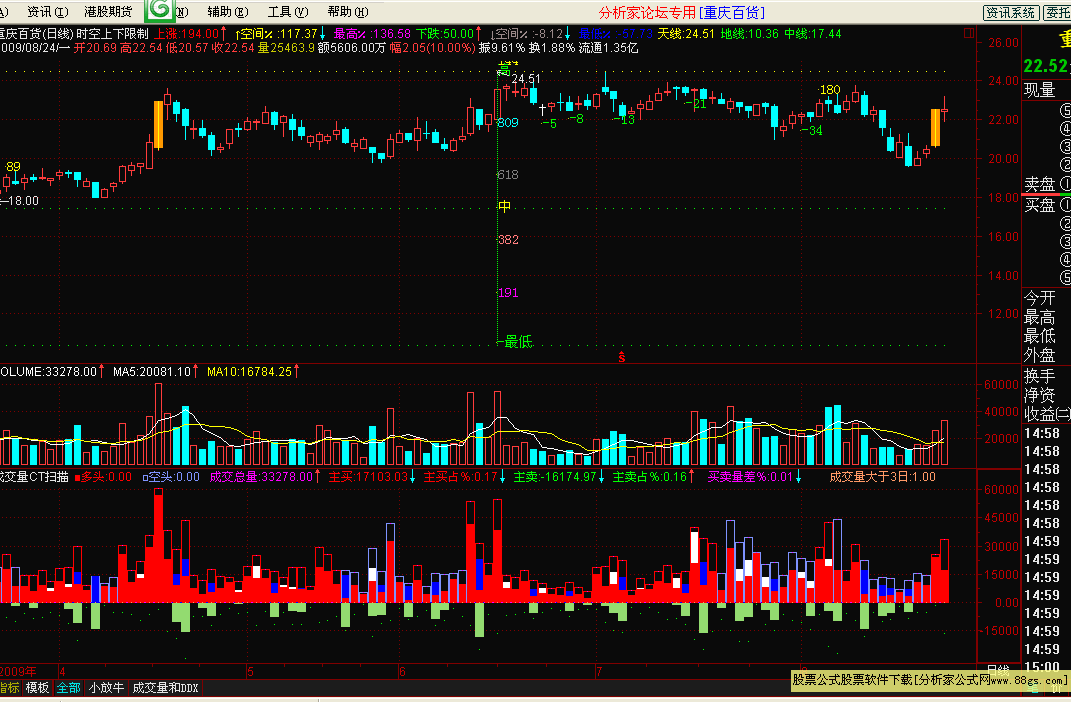The height and width of the screenshot is (702, 1071).
Task: Click the 18.00 low price label on the chart
Action: click(23, 201)
